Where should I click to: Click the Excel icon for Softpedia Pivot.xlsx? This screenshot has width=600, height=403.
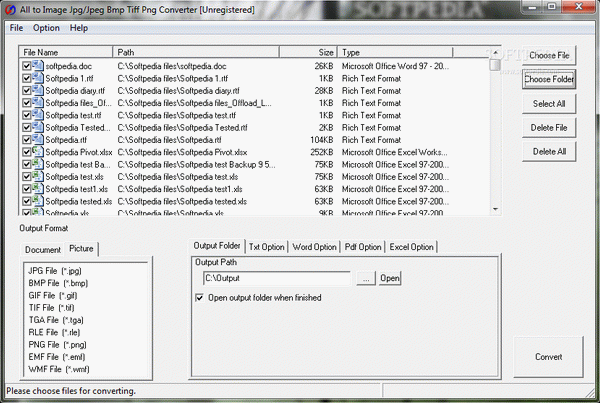38,152
